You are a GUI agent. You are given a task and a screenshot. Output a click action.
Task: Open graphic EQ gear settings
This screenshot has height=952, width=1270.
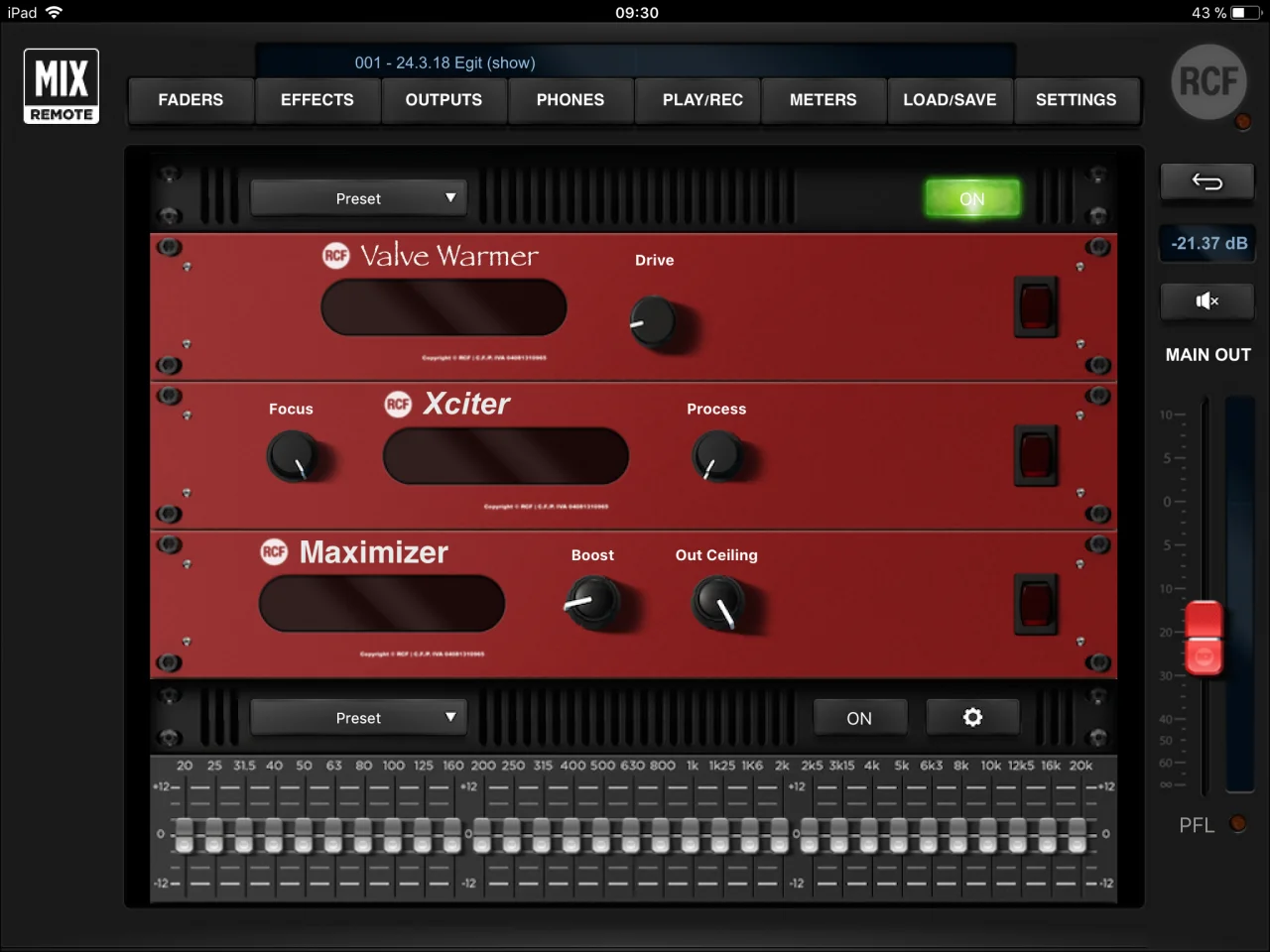972,717
